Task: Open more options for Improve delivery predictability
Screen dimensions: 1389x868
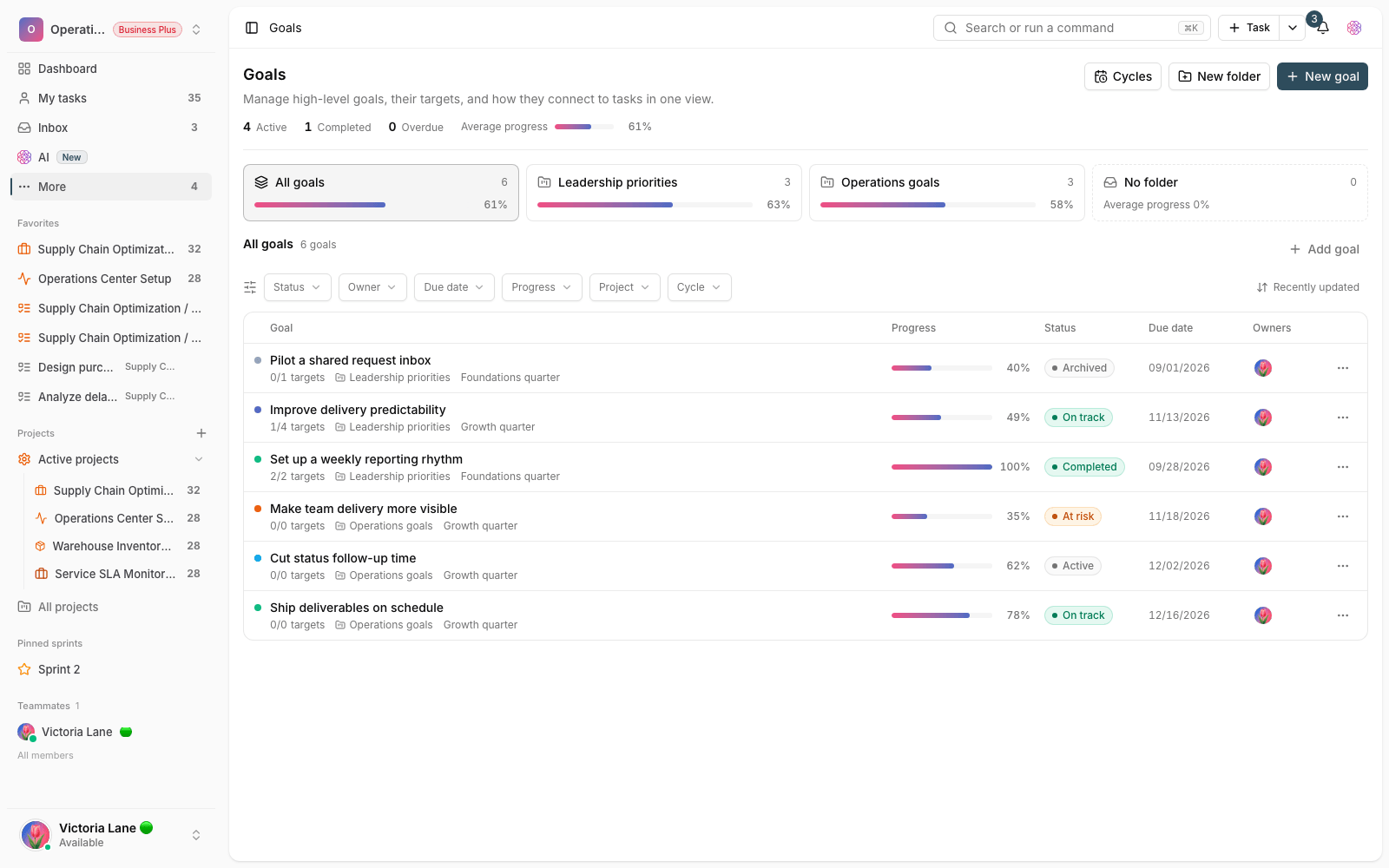Action: pyautogui.click(x=1343, y=418)
